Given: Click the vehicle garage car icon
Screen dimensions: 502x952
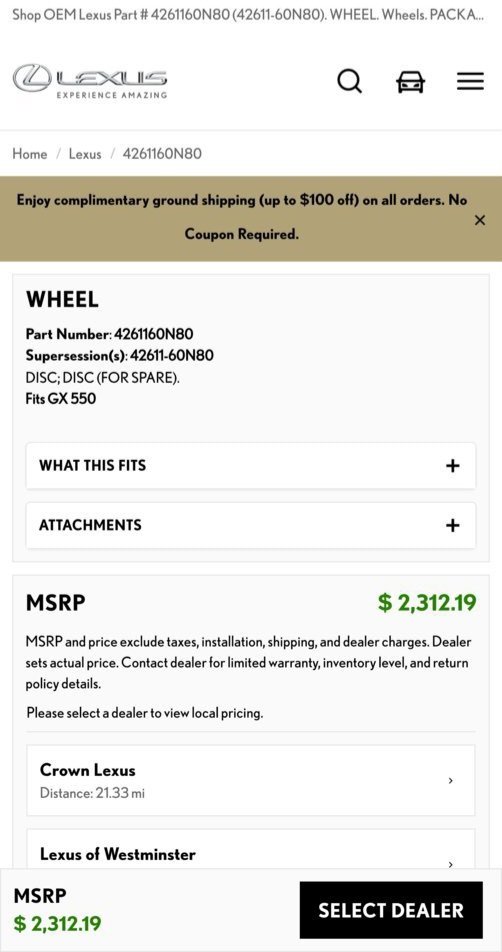Looking at the screenshot, I should point(411,81).
